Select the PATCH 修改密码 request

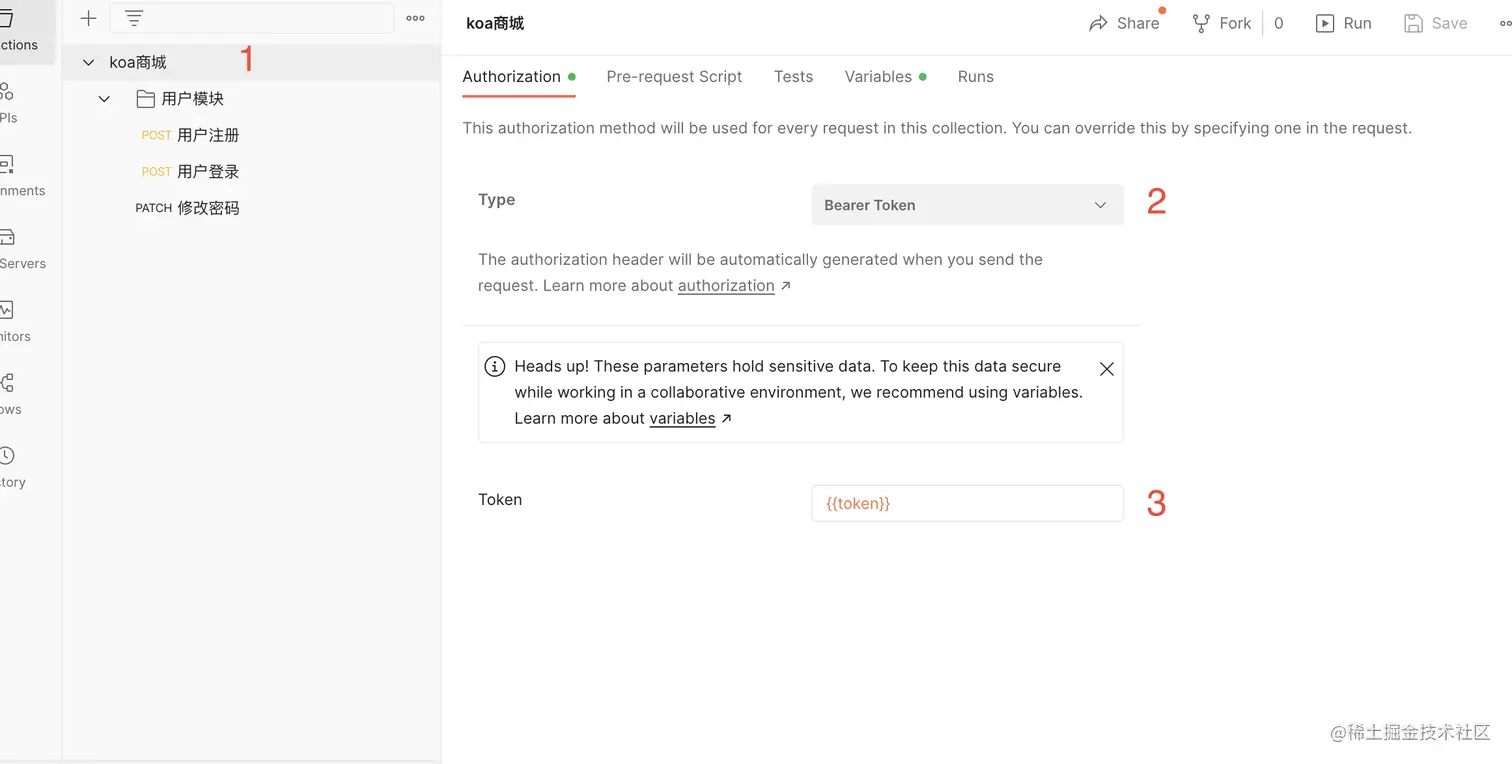point(188,208)
